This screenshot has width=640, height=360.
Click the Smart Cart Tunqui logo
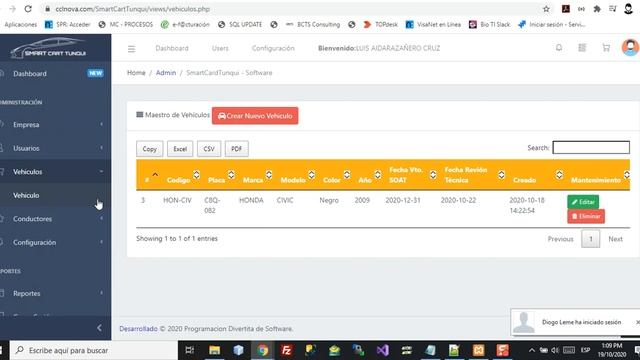pyautogui.click(x=49, y=48)
